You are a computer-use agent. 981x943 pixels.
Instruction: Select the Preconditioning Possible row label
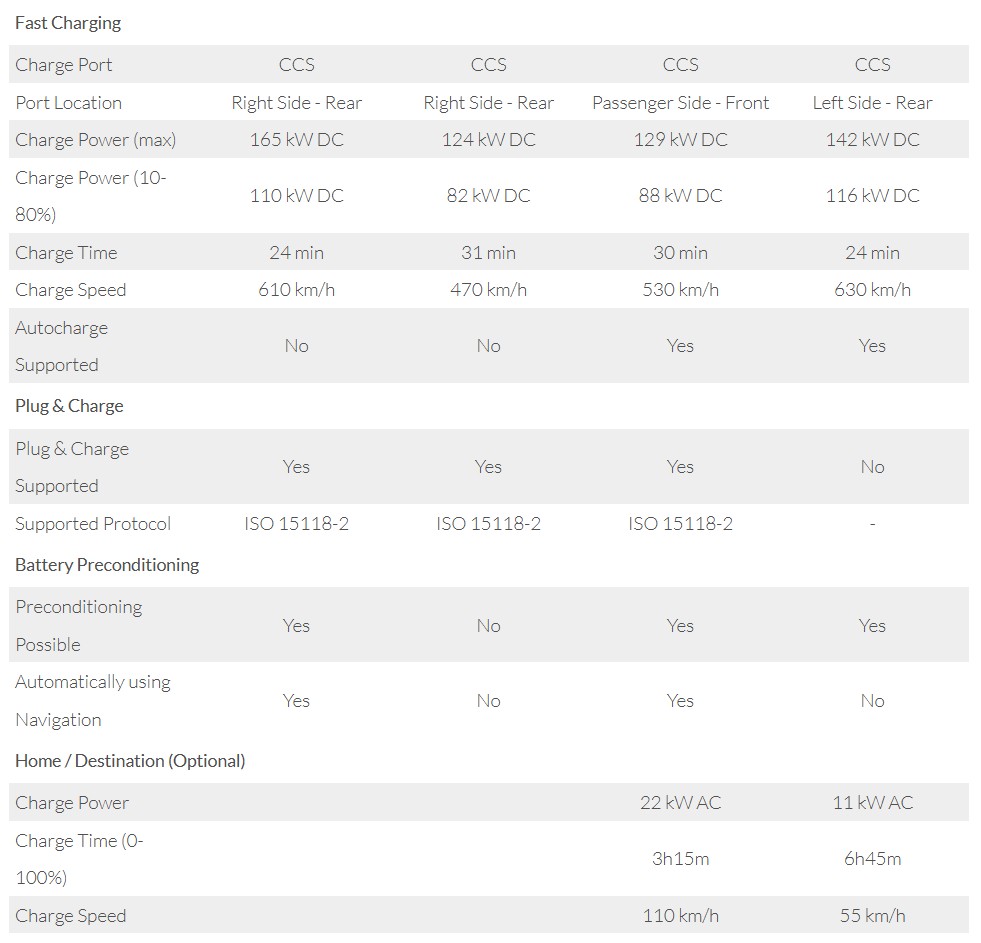[x=78, y=625]
